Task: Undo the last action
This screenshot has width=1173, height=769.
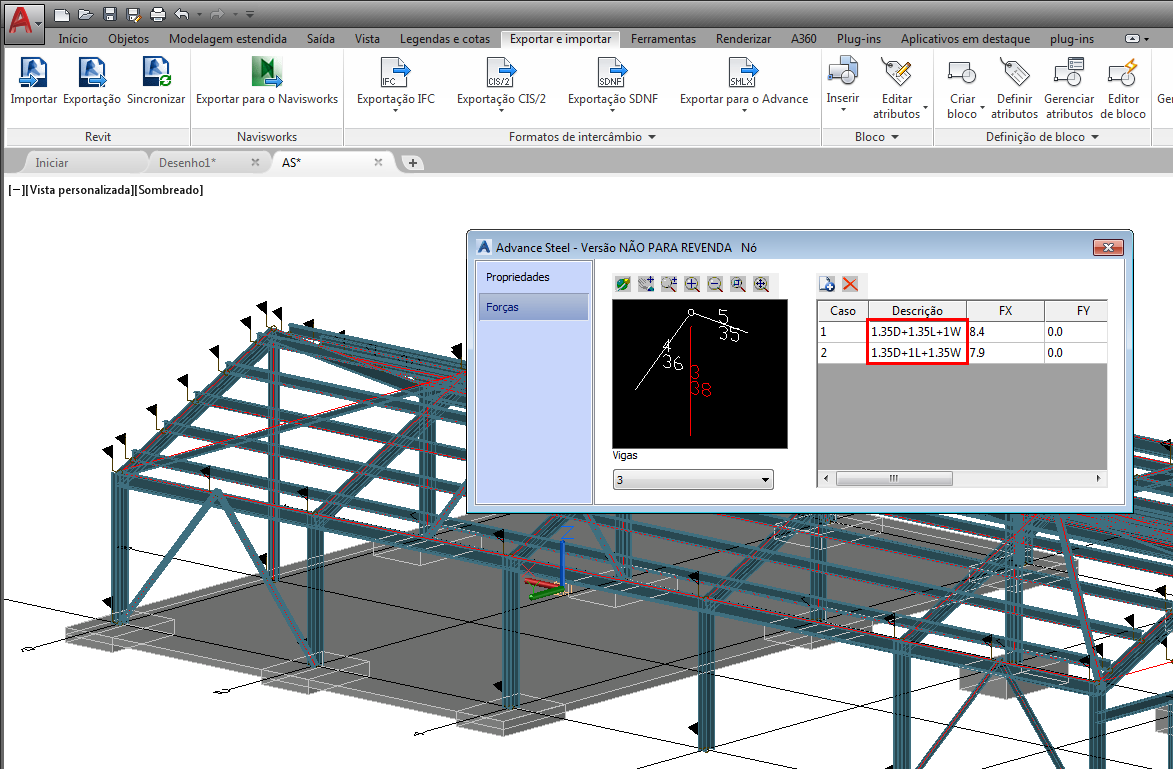Action: [182, 13]
